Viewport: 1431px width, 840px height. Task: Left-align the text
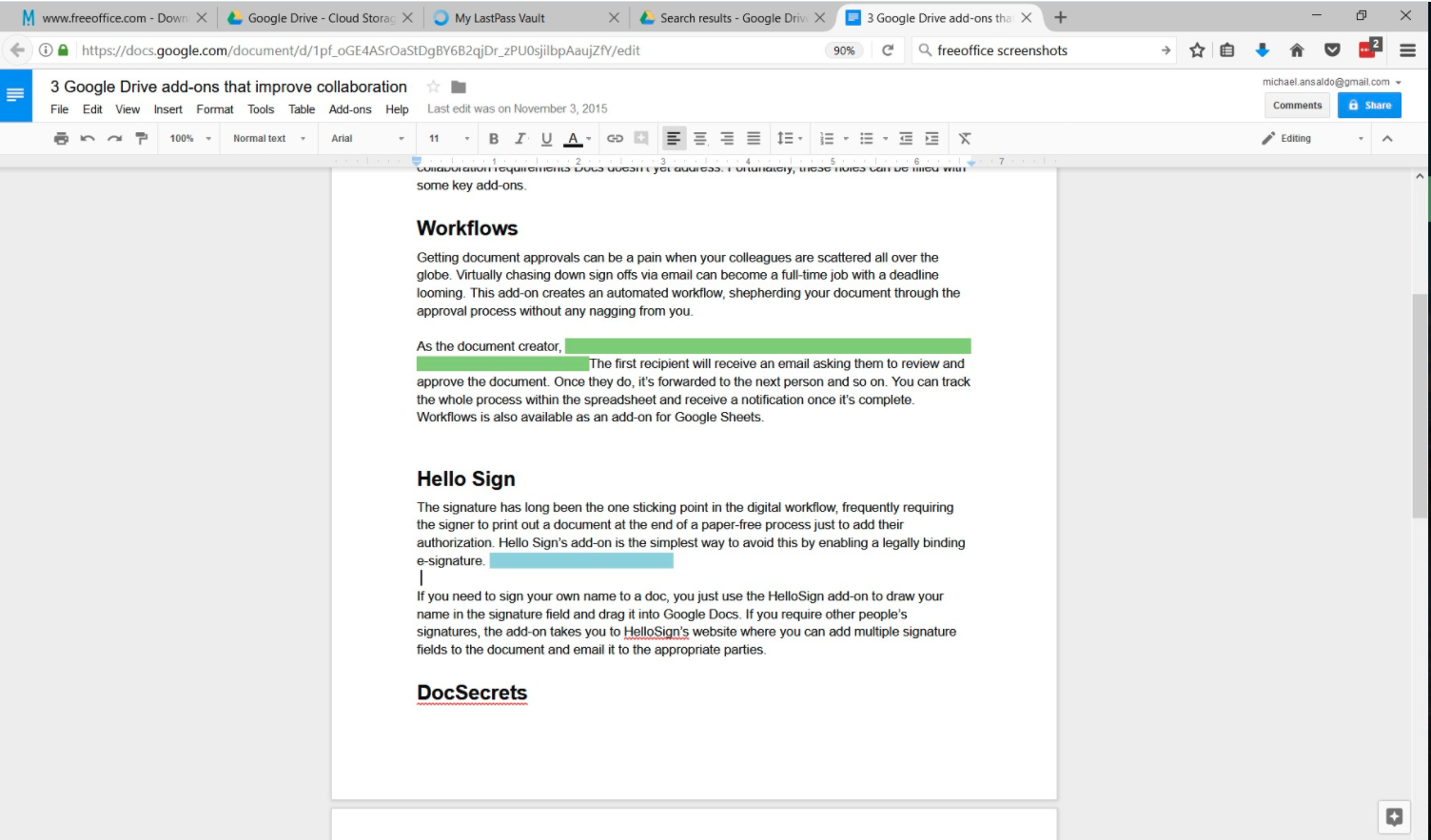click(x=674, y=139)
